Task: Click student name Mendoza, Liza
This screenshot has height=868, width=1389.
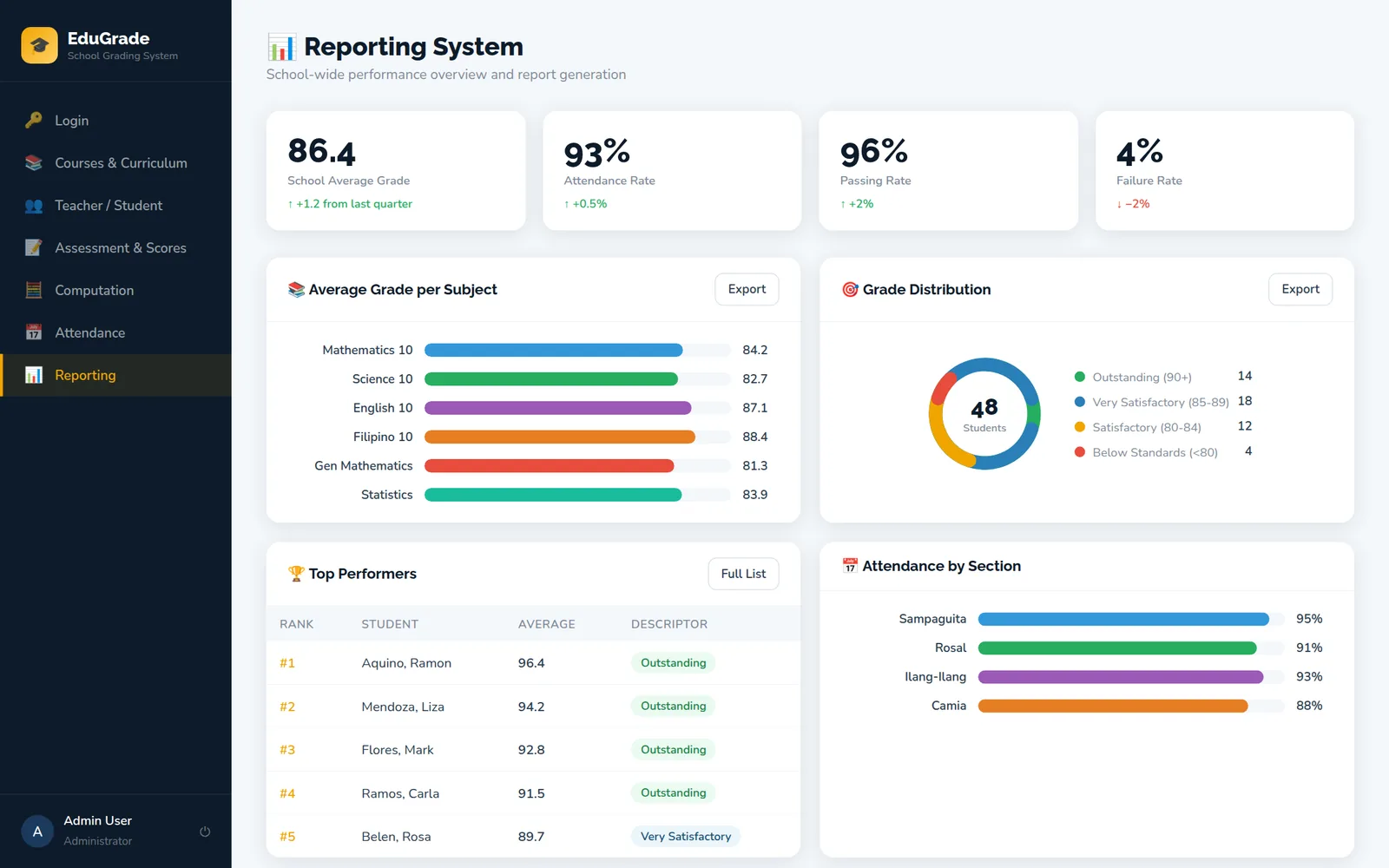Action: (403, 707)
